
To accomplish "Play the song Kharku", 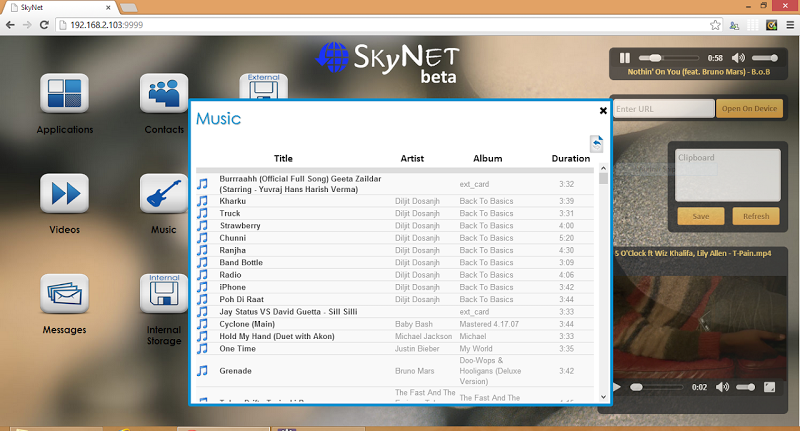I will tap(233, 201).
